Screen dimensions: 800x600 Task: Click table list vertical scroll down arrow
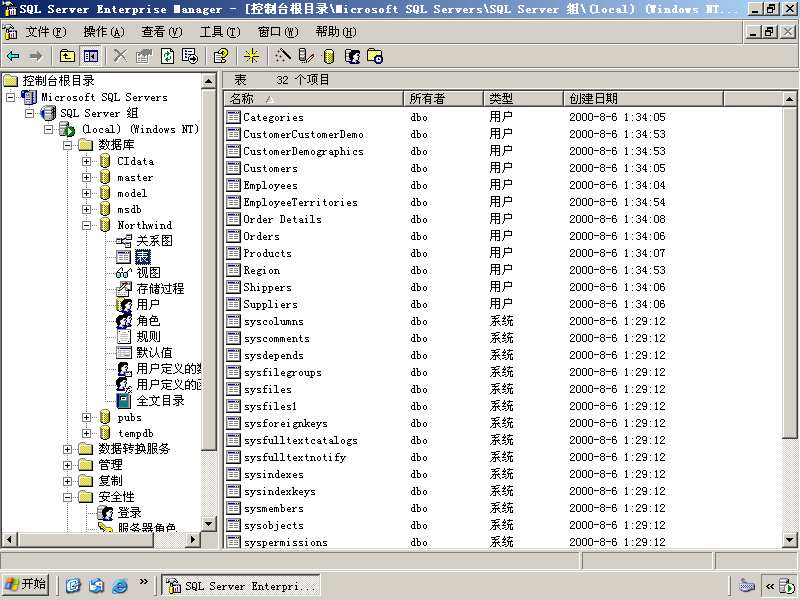(x=789, y=540)
